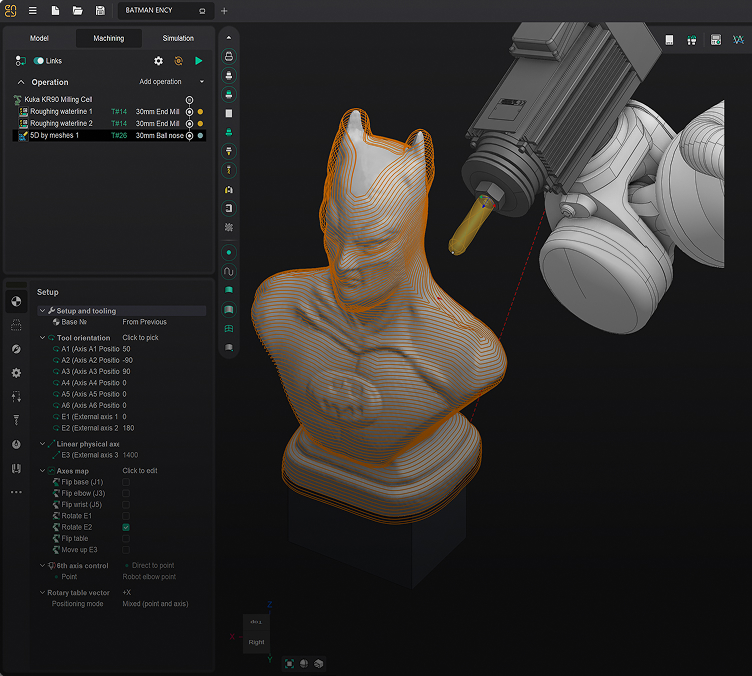Click blue status dot of 5D by meshes 1
This screenshot has width=752, height=676.
pyautogui.click(x=200, y=136)
